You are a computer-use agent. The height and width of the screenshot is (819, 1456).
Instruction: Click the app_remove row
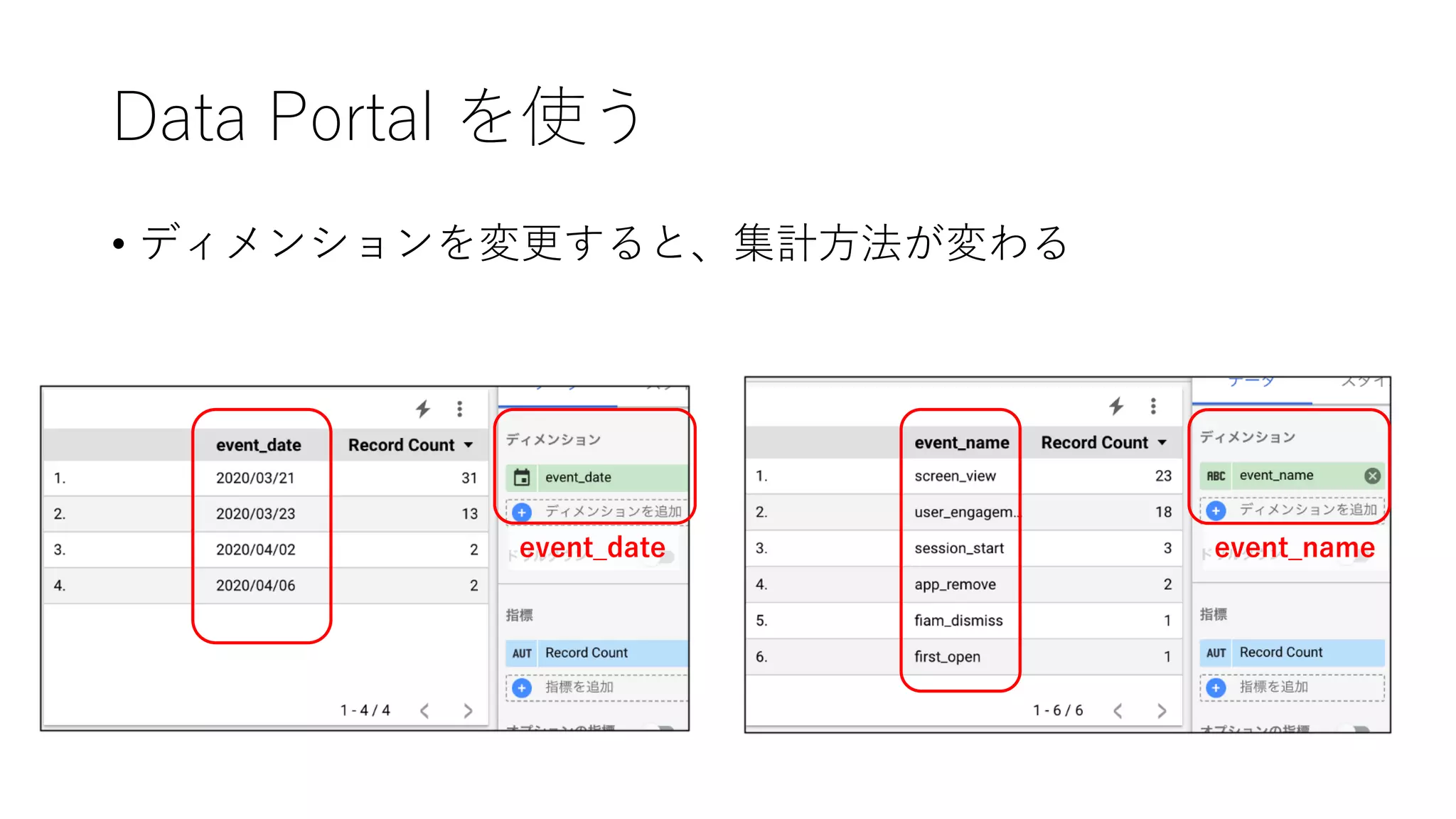[x=964, y=584]
